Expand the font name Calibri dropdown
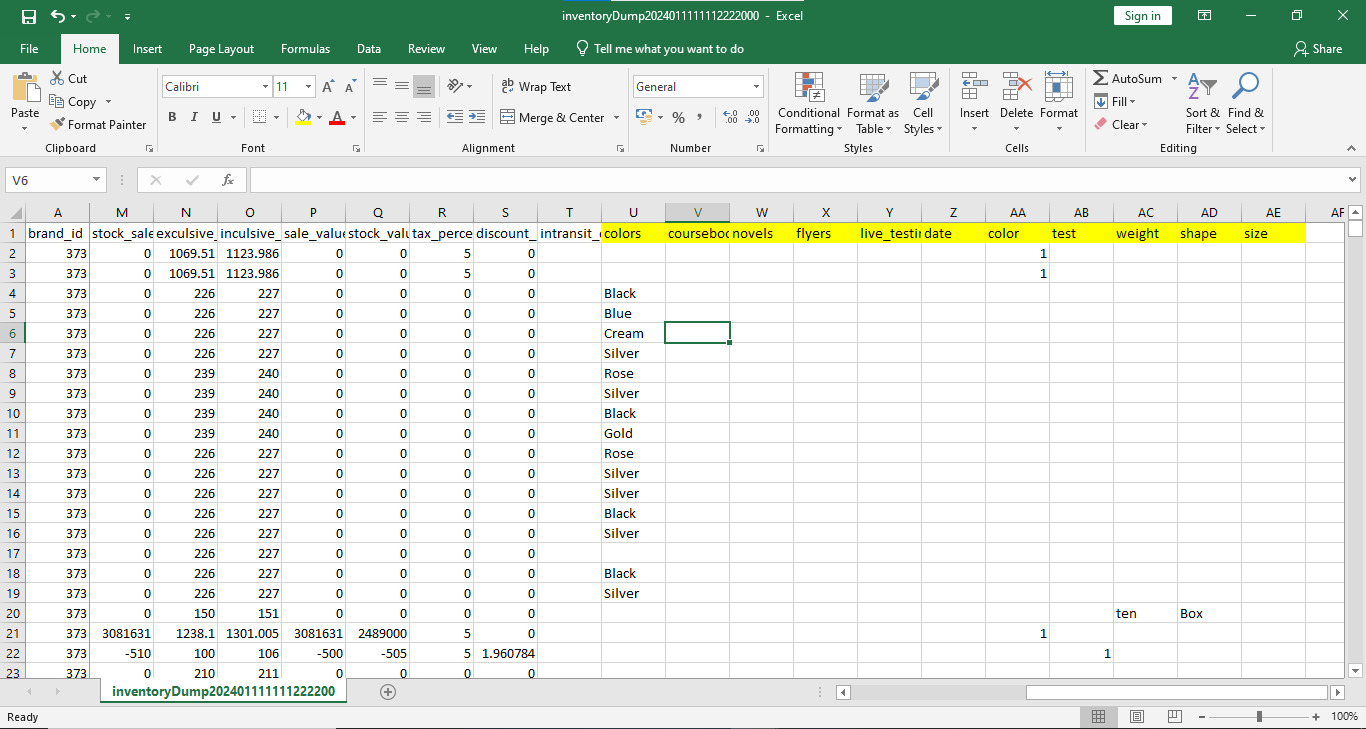This screenshot has height=729, width=1366. [x=265, y=87]
